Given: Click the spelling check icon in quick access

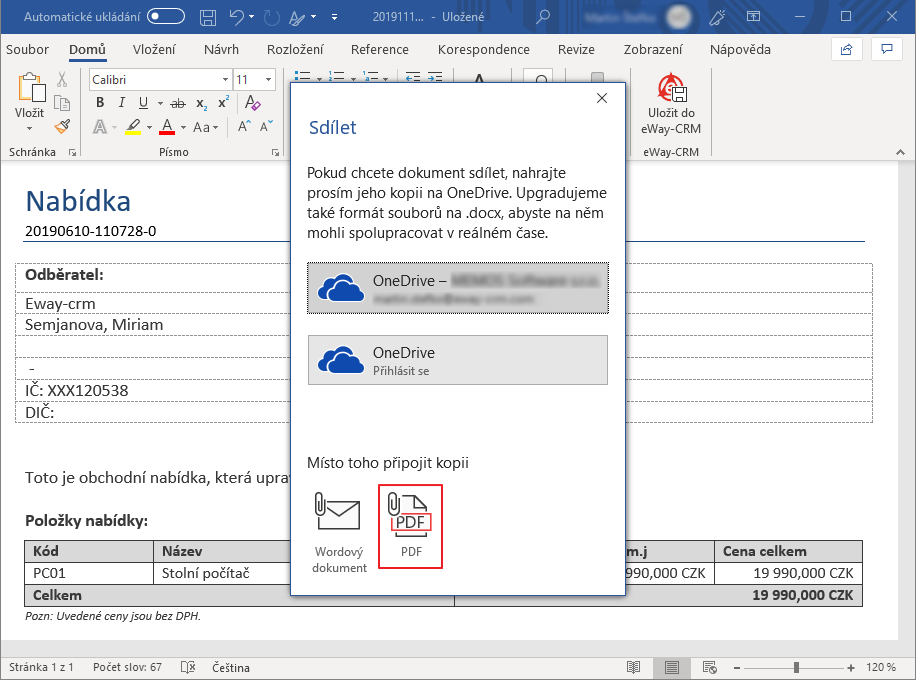Looking at the screenshot, I should click(298, 18).
